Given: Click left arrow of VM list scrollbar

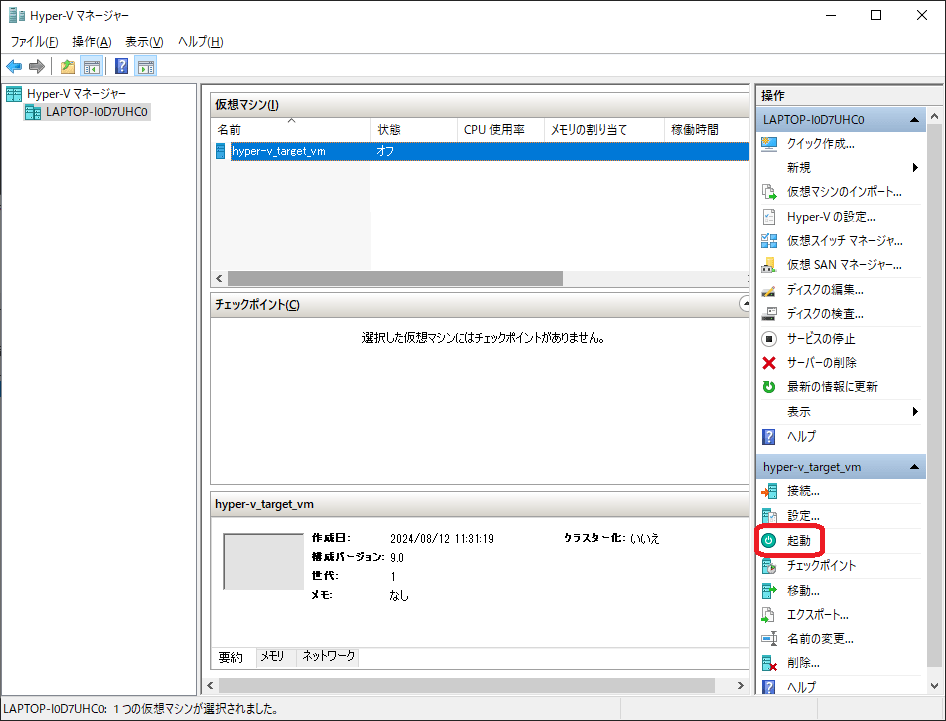Looking at the screenshot, I should coord(219,278).
